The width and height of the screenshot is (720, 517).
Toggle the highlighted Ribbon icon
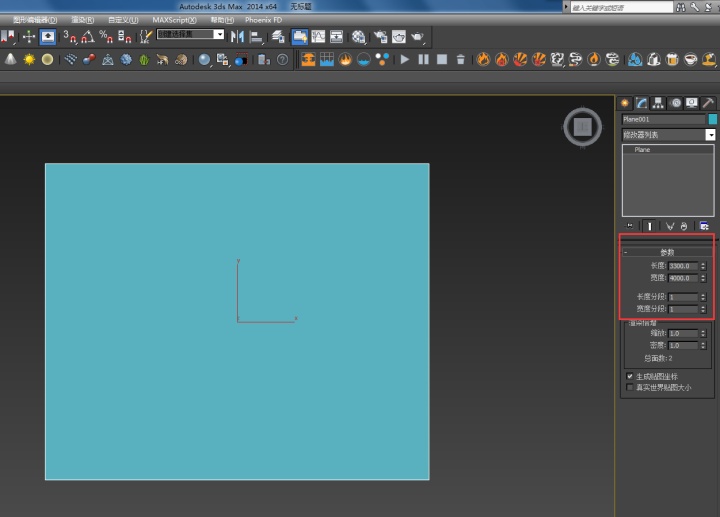[x=299, y=37]
